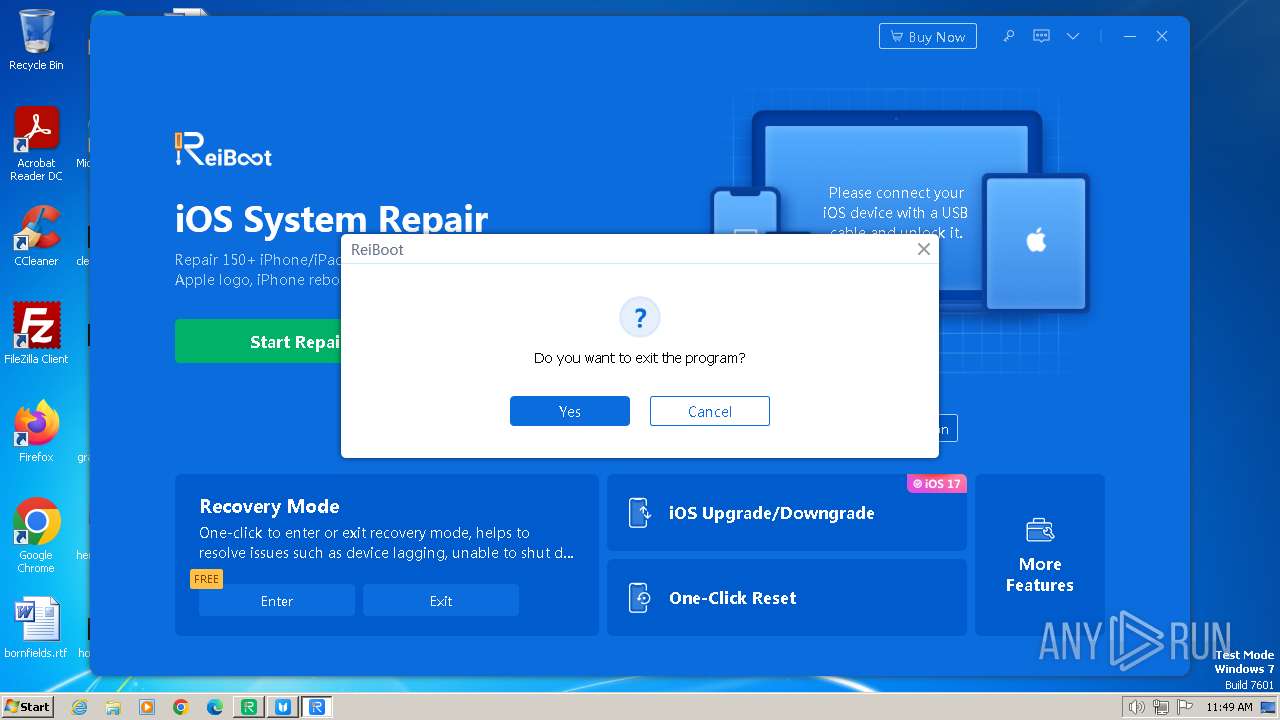Open Action Center flag tray icon

[1185, 707]
